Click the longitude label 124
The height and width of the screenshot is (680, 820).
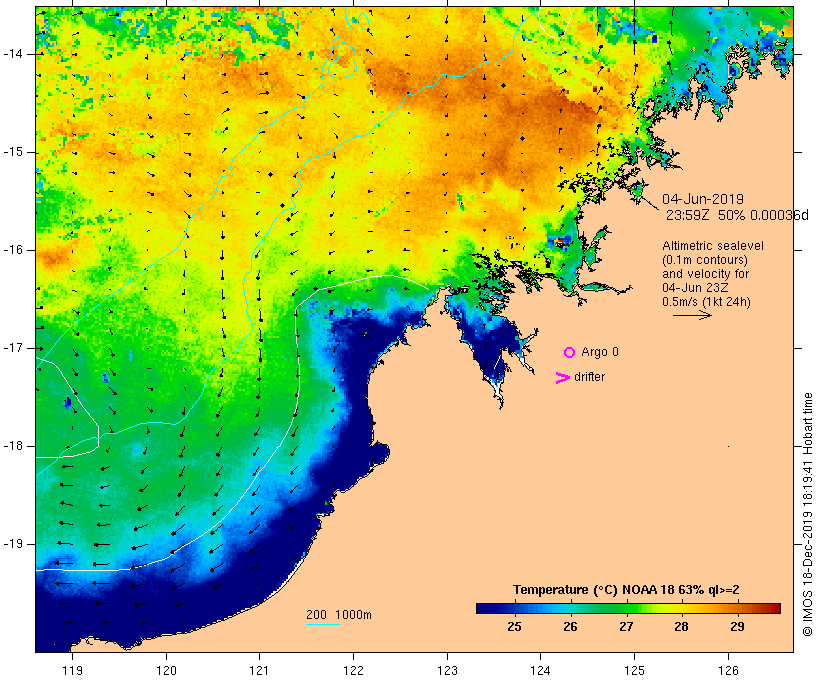(x=541, y=670)
